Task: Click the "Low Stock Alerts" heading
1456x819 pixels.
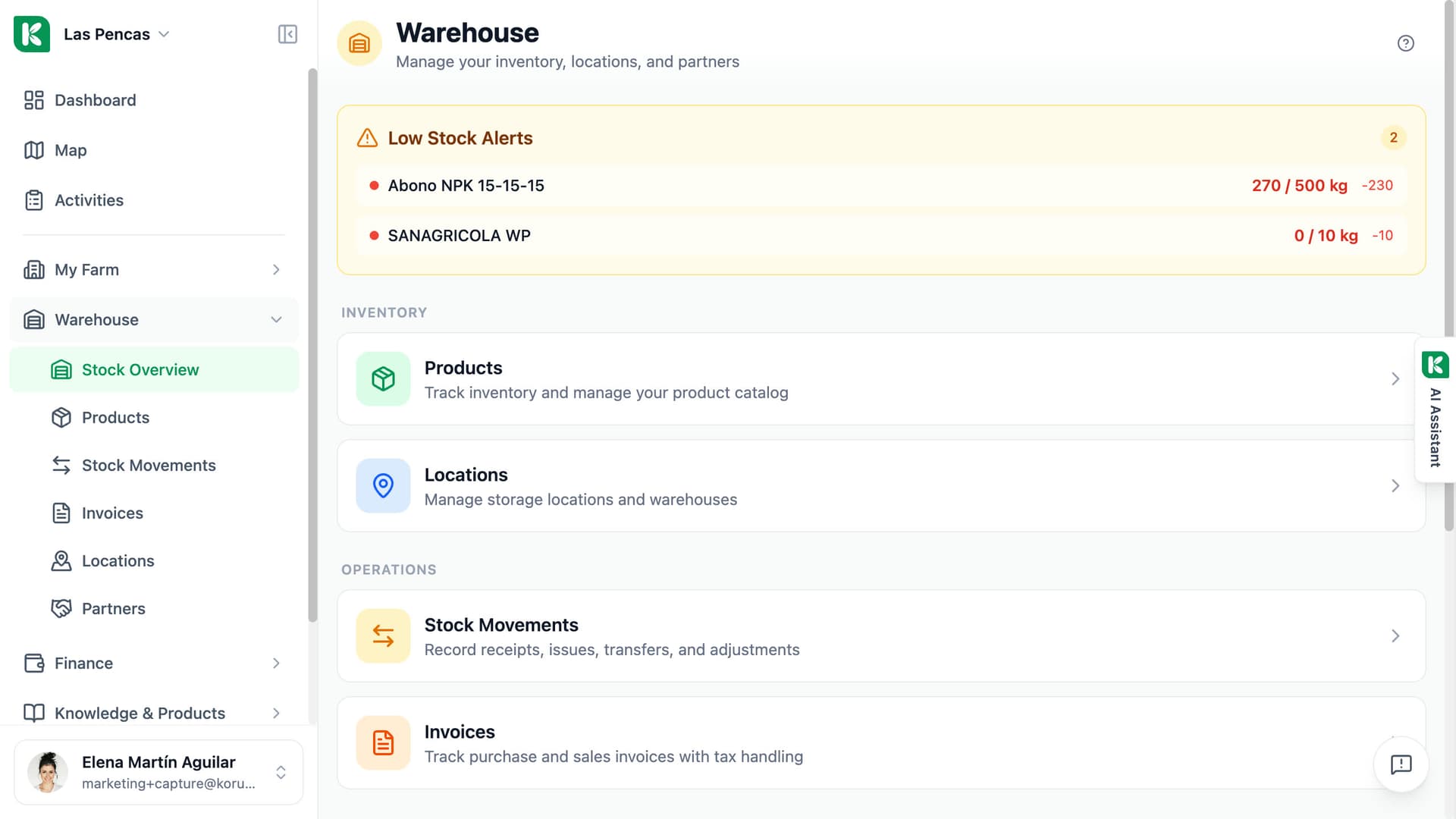Action: click(460, 138)
